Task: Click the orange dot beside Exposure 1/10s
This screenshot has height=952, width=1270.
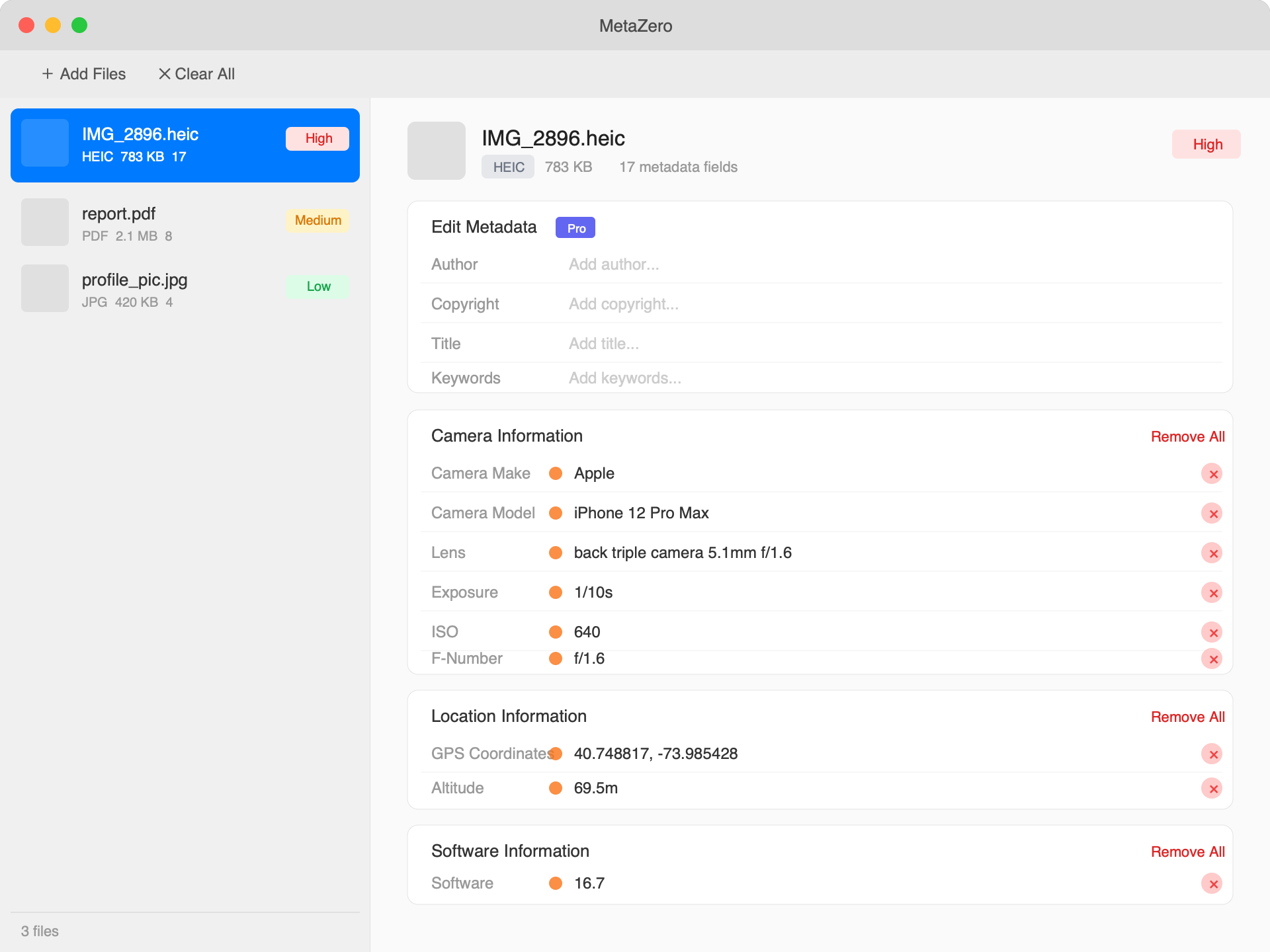Action: [556, 592]
